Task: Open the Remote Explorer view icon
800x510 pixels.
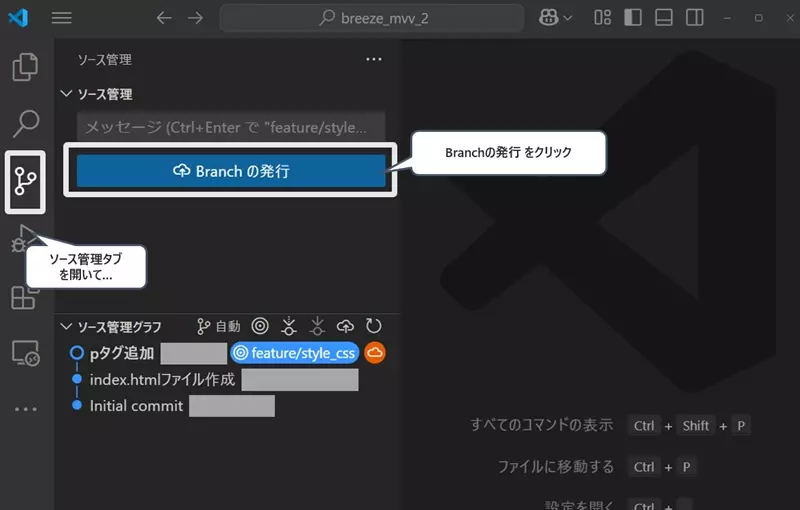Action: [x=26, y=353]
